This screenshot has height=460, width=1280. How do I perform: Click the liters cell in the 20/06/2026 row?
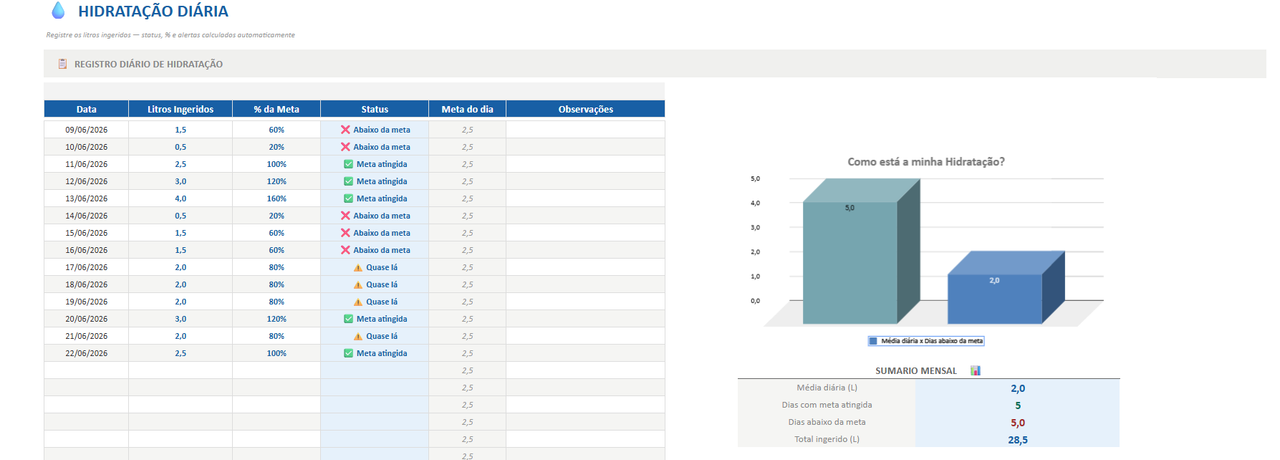click(x=180, y=318)
